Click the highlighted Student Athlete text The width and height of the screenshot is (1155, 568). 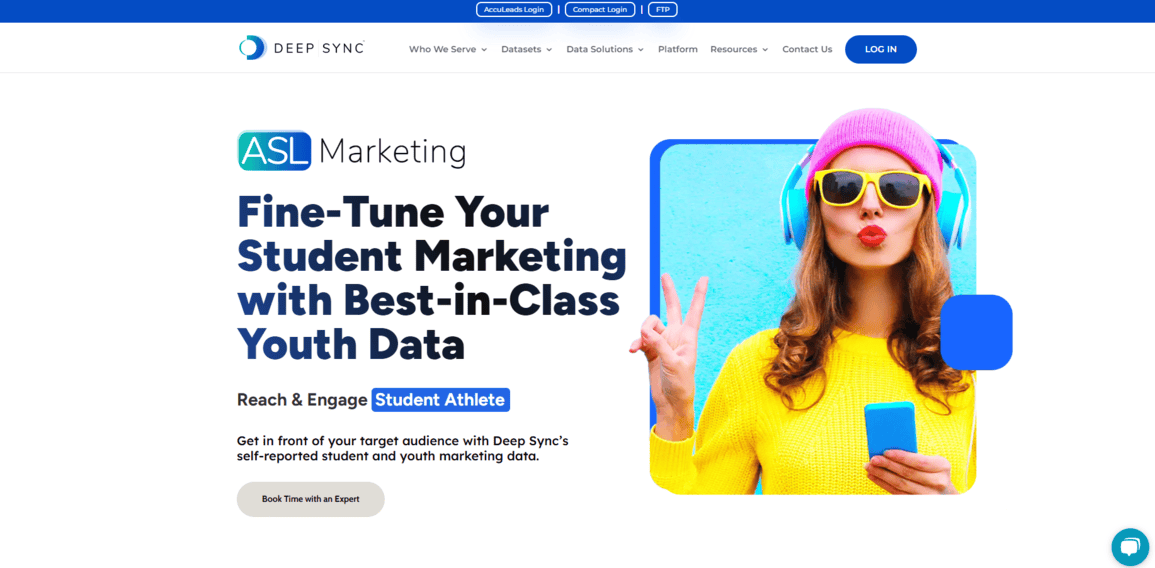(440, 400)
